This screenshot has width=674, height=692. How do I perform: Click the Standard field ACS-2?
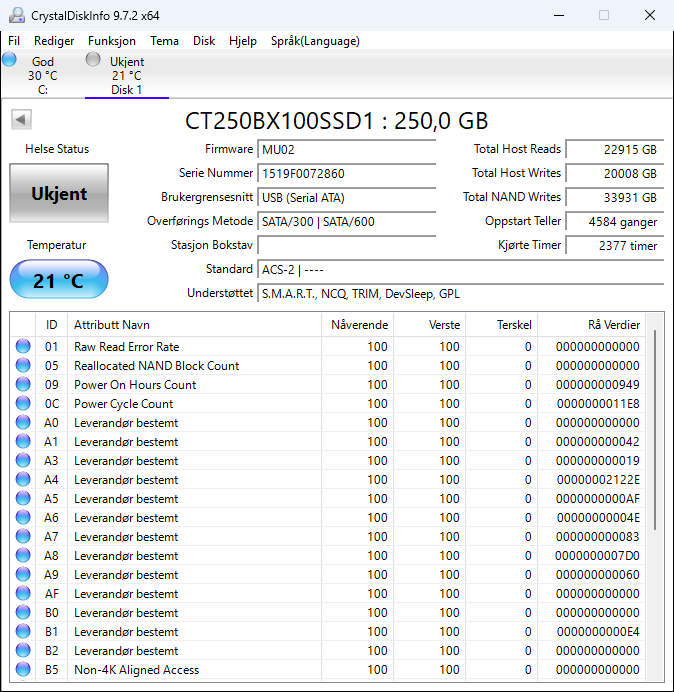tap(461, 269)
